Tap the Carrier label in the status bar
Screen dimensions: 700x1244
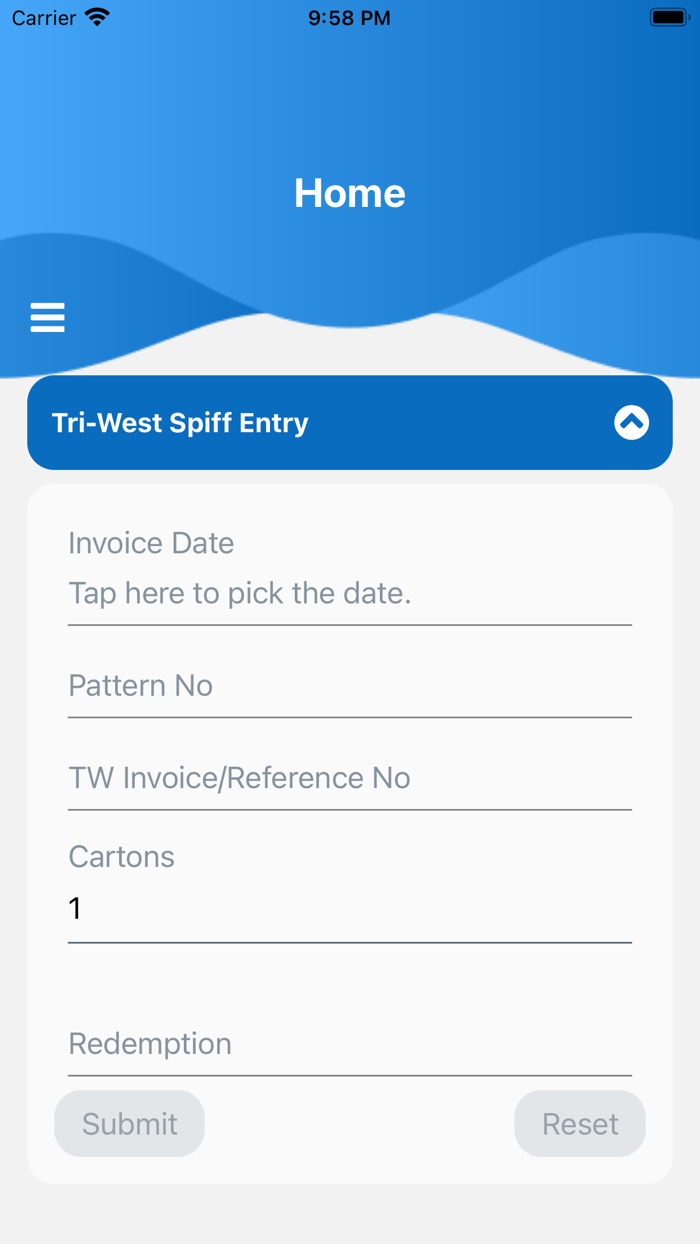pyautogui.click(x=43, y=16)
